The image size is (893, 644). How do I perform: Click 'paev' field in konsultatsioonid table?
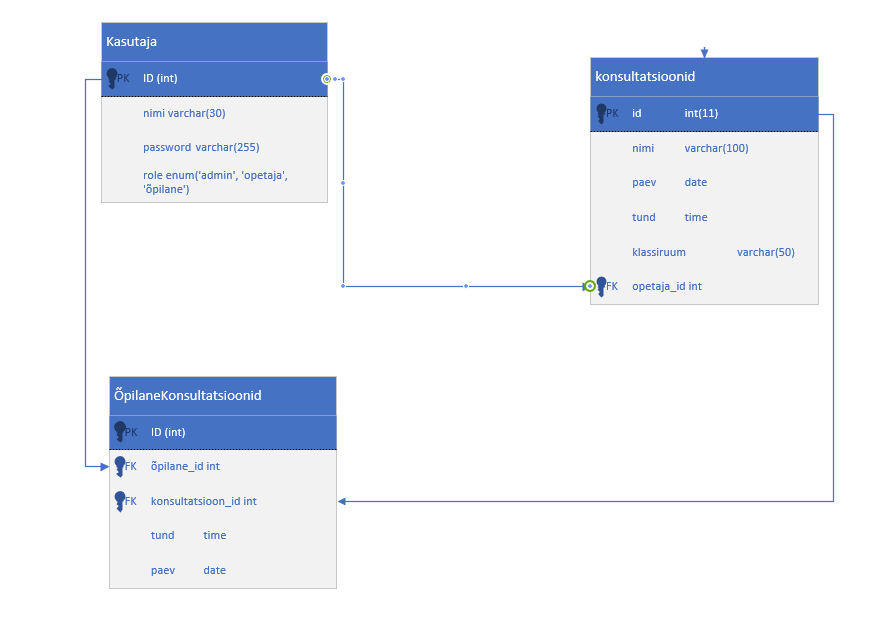coord(644,182)
